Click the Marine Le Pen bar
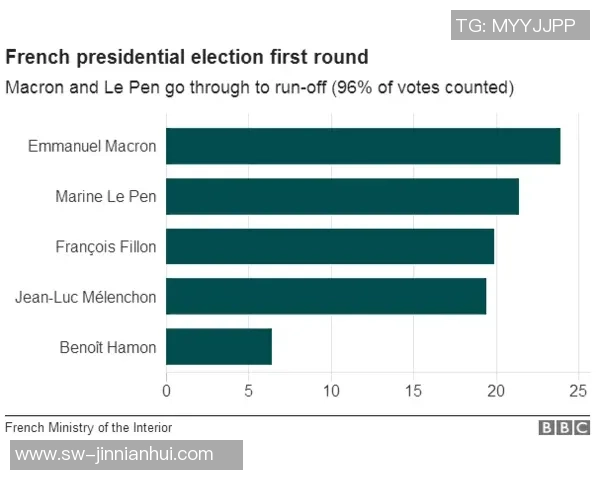The image size is (600, 480). pos(342,196)
